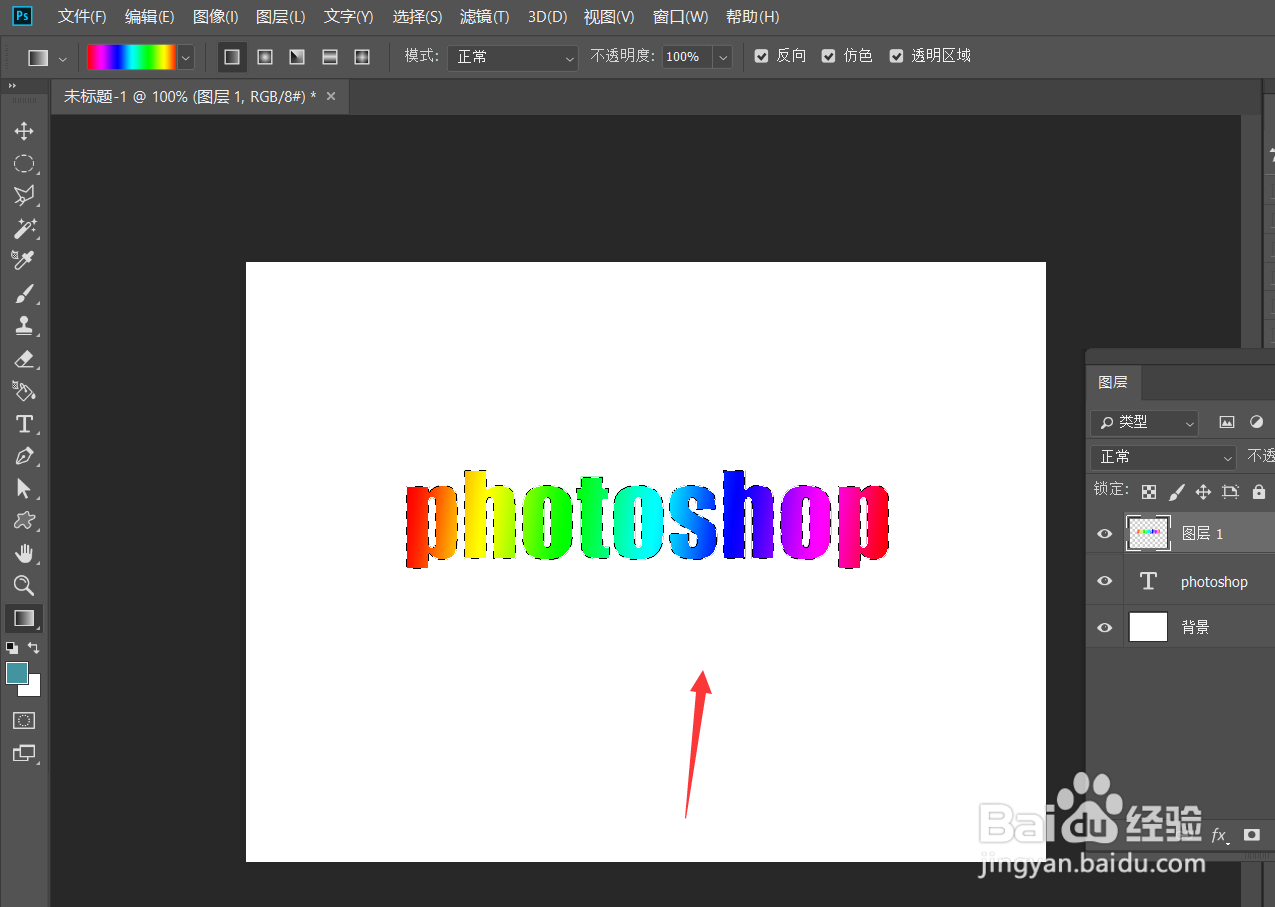Viewport: 1275px width, 907px height.
Task: Lock transparent pixels of layer
Action: tap(1150, 492)
